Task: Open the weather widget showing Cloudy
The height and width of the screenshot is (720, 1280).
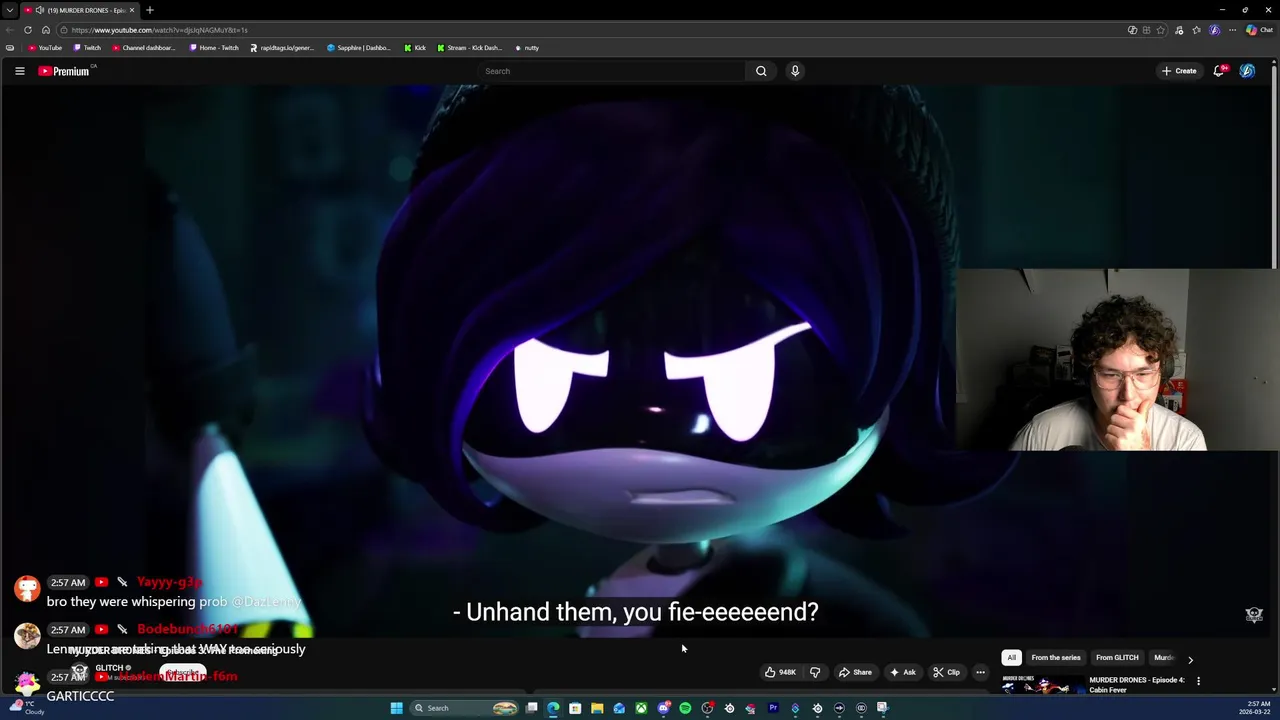Action: tap(27, 708)
